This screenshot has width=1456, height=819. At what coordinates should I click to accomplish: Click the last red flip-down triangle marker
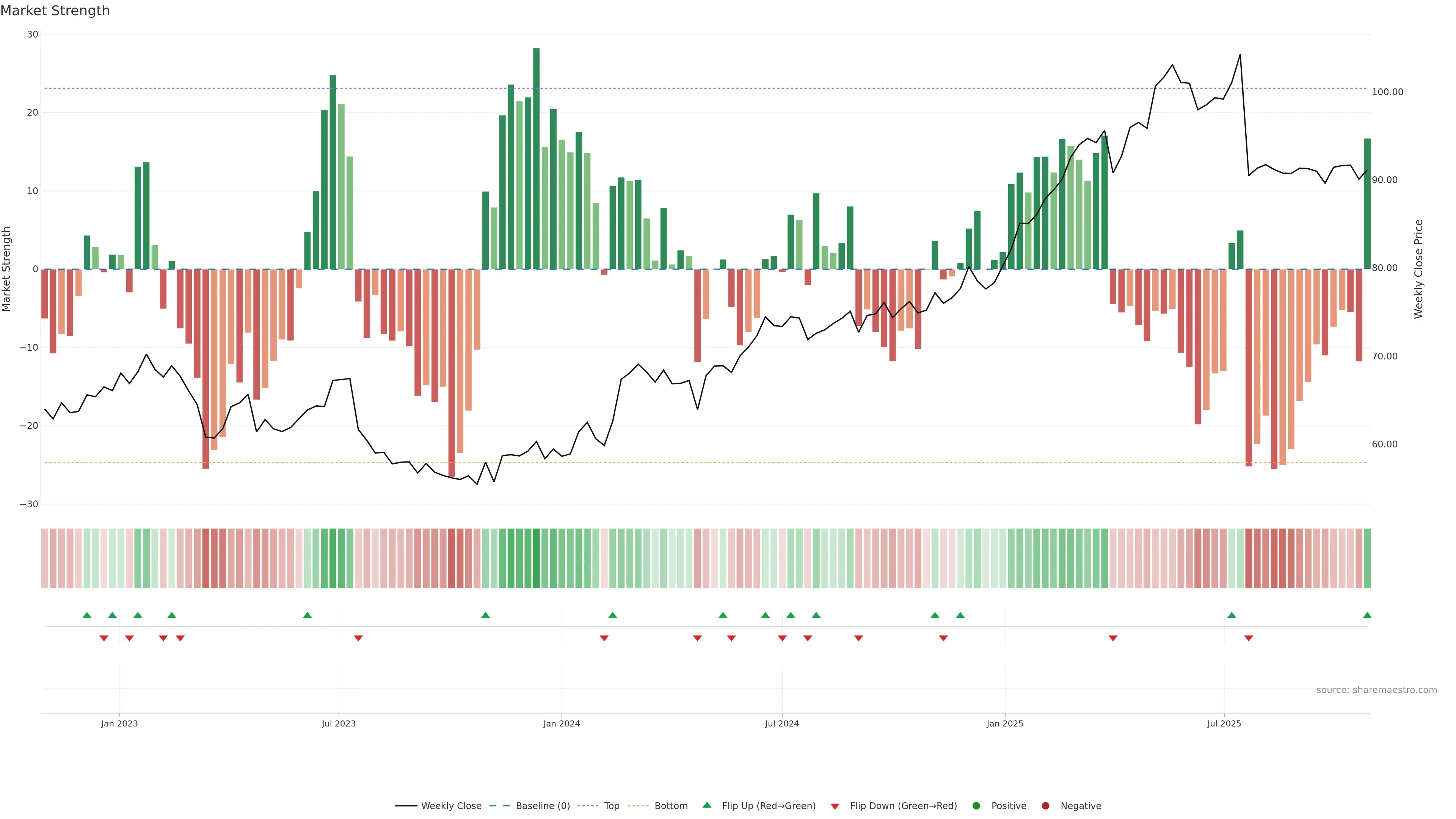point(1249,638)
